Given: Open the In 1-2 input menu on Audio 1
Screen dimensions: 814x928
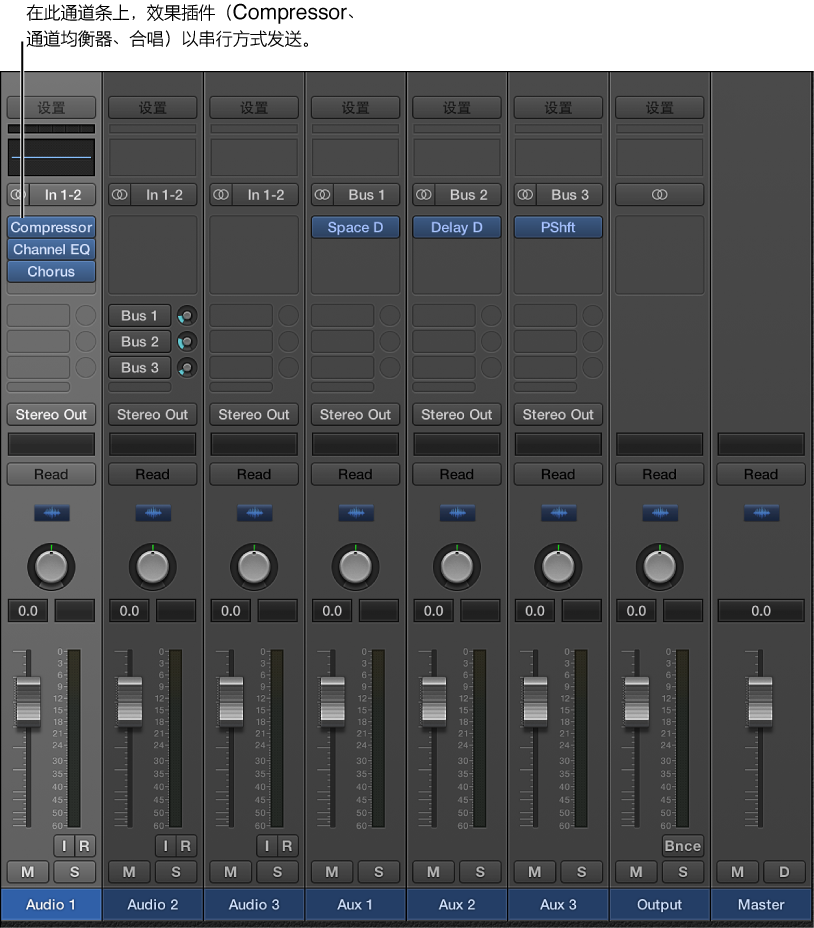Looking at the screenshot, I should pyautogui.click(x=62, y=195).
